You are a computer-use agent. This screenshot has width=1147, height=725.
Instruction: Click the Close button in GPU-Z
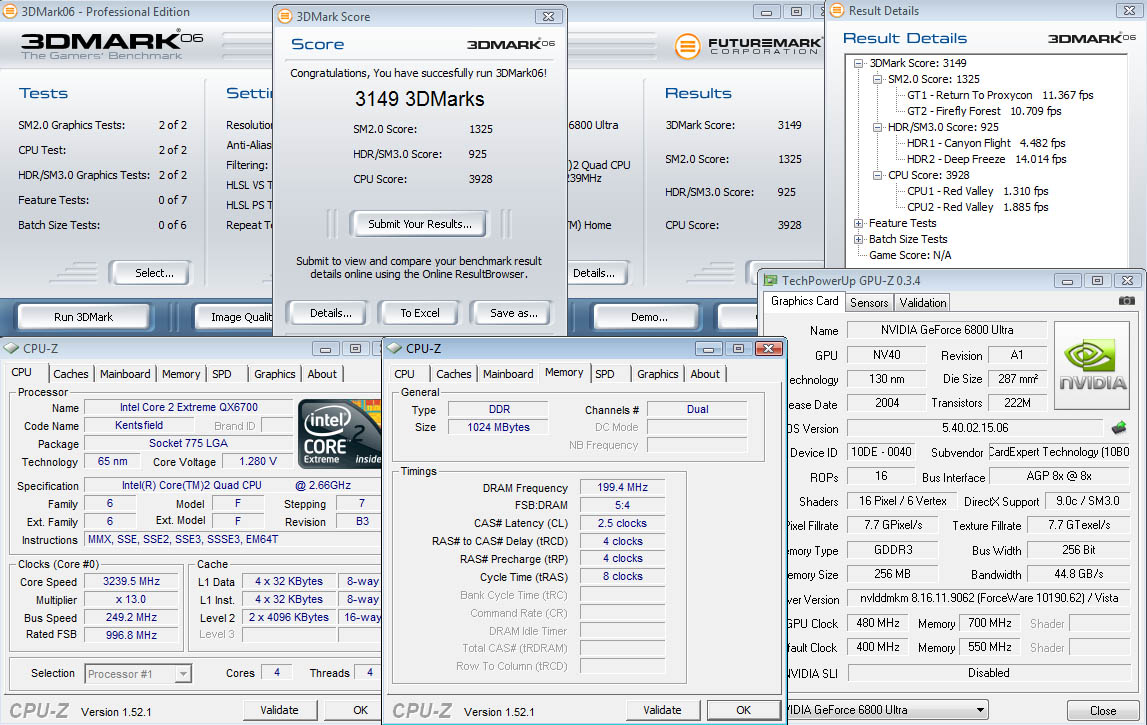pyautogui.click(x=1102, y=710)
